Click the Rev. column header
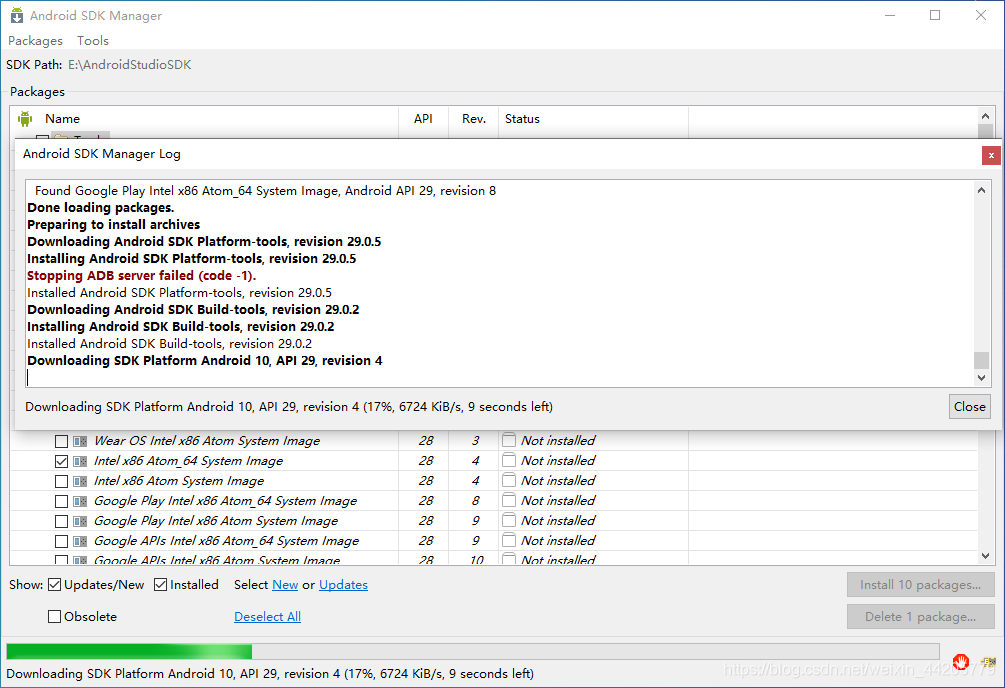The width and height of the screenshot is (1005, 688). click(x=474, y=119)
